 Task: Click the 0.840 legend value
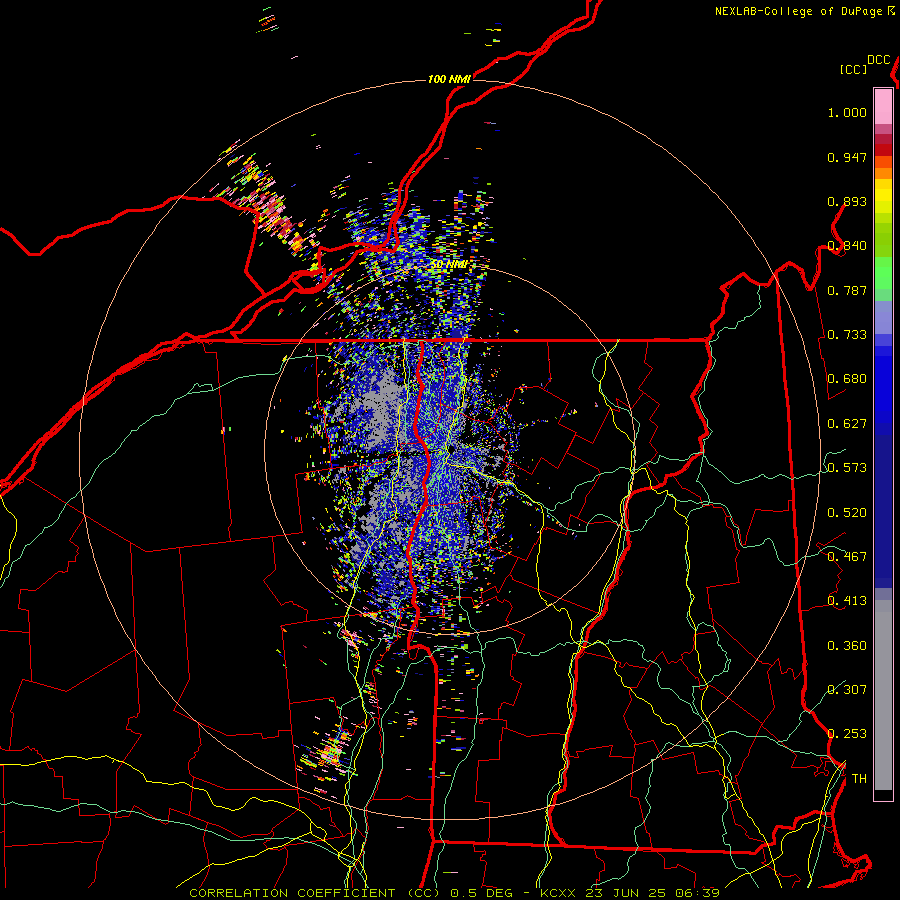847,246
